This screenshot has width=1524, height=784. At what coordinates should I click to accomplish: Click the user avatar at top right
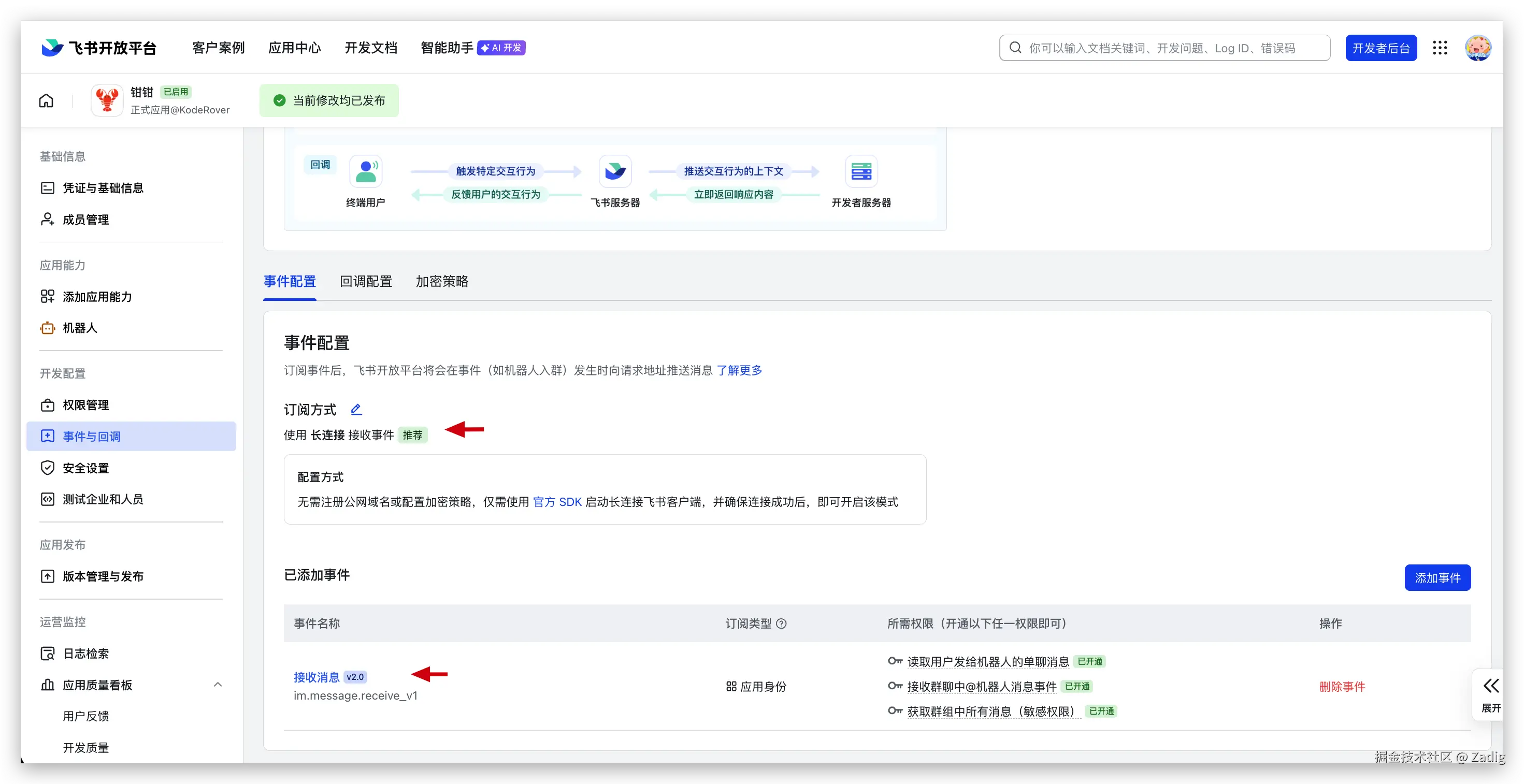[1477, 48]
